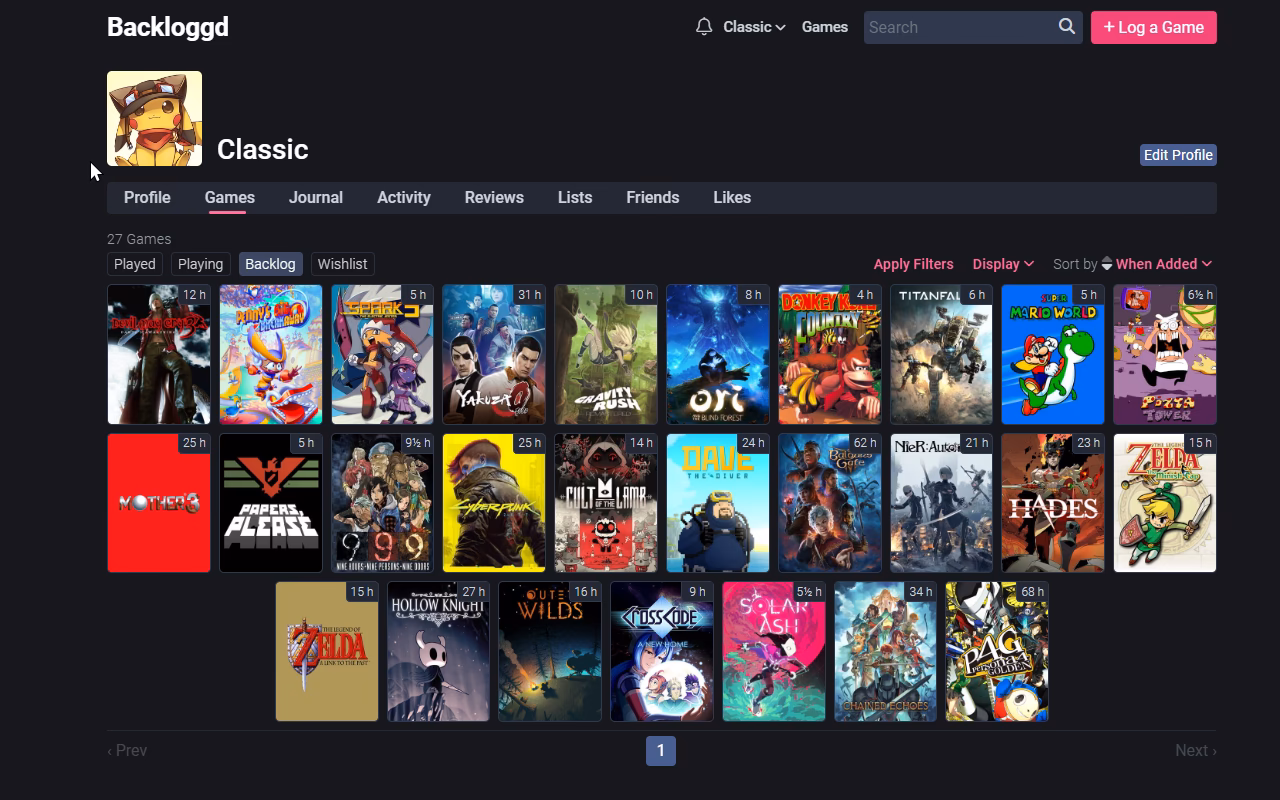The height and width of the screenshot is (800, 1280).
Task: Open the Hades game cover
Action: tap(1053, 503)
